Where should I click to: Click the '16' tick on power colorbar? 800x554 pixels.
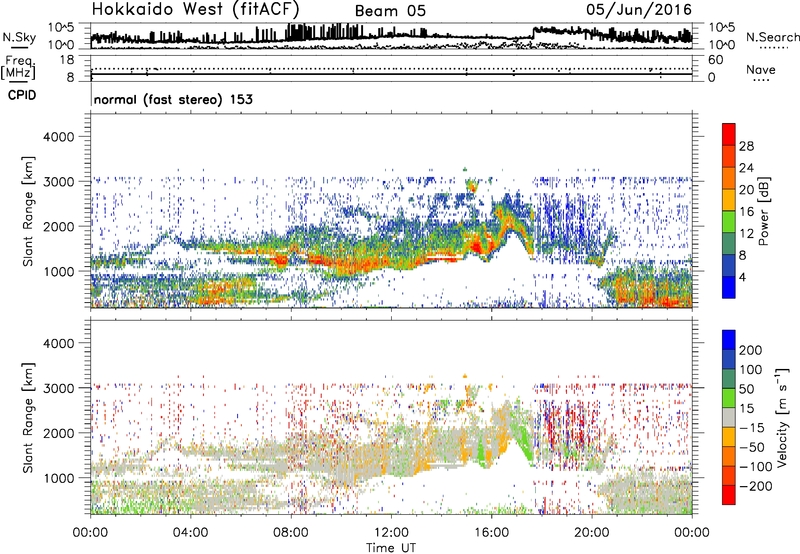[746, 212]
